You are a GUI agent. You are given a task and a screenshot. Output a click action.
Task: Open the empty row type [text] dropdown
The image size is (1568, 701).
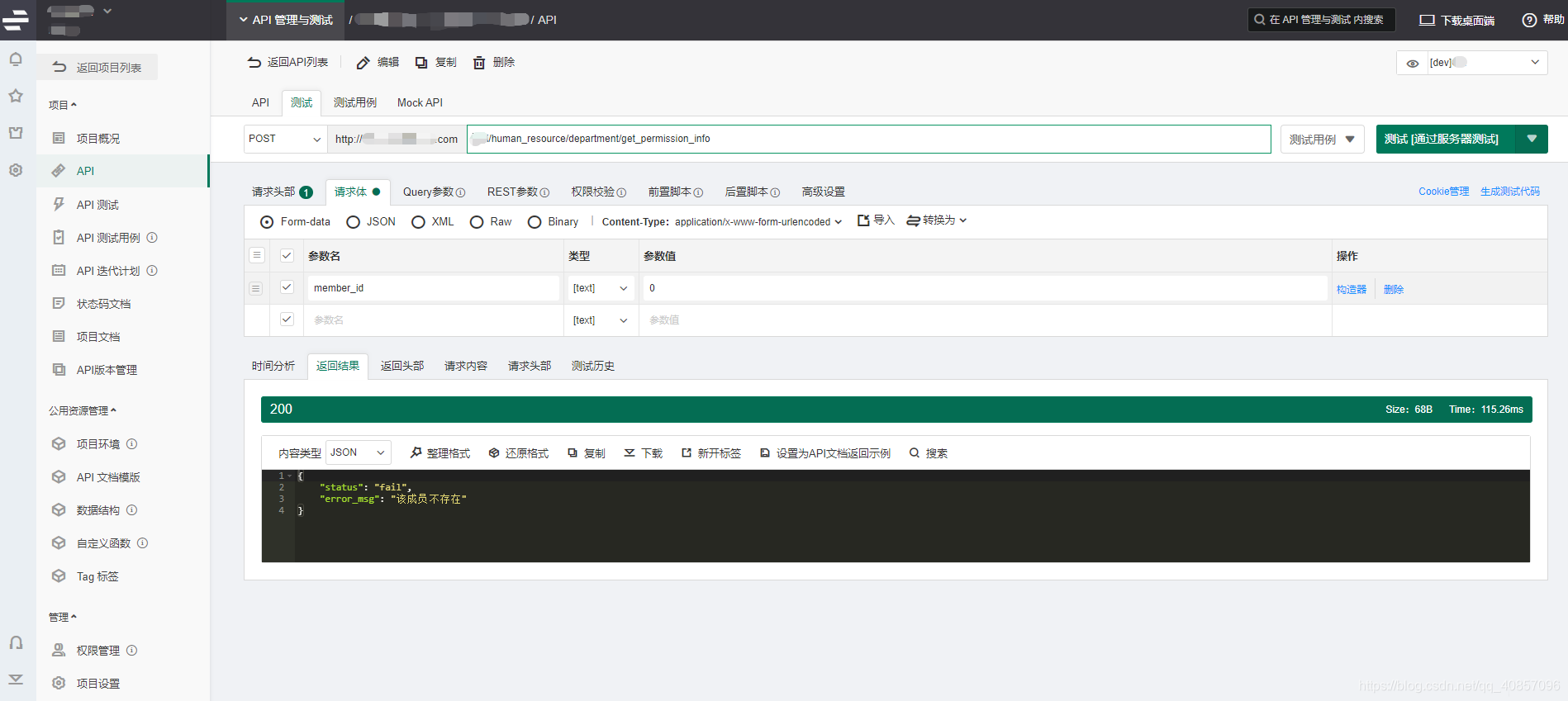[601, 320]
